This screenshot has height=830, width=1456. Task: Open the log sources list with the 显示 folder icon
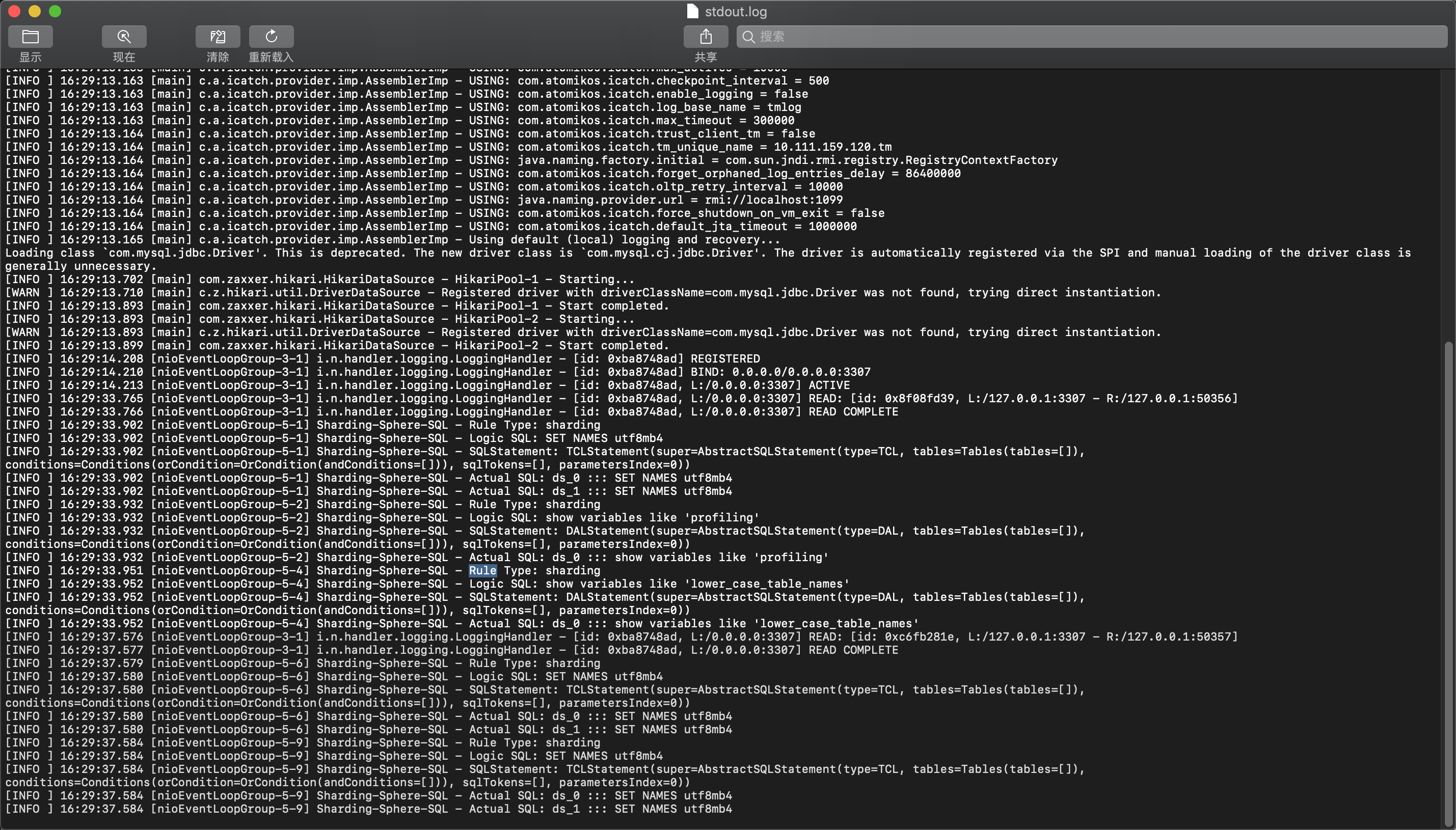30,36
